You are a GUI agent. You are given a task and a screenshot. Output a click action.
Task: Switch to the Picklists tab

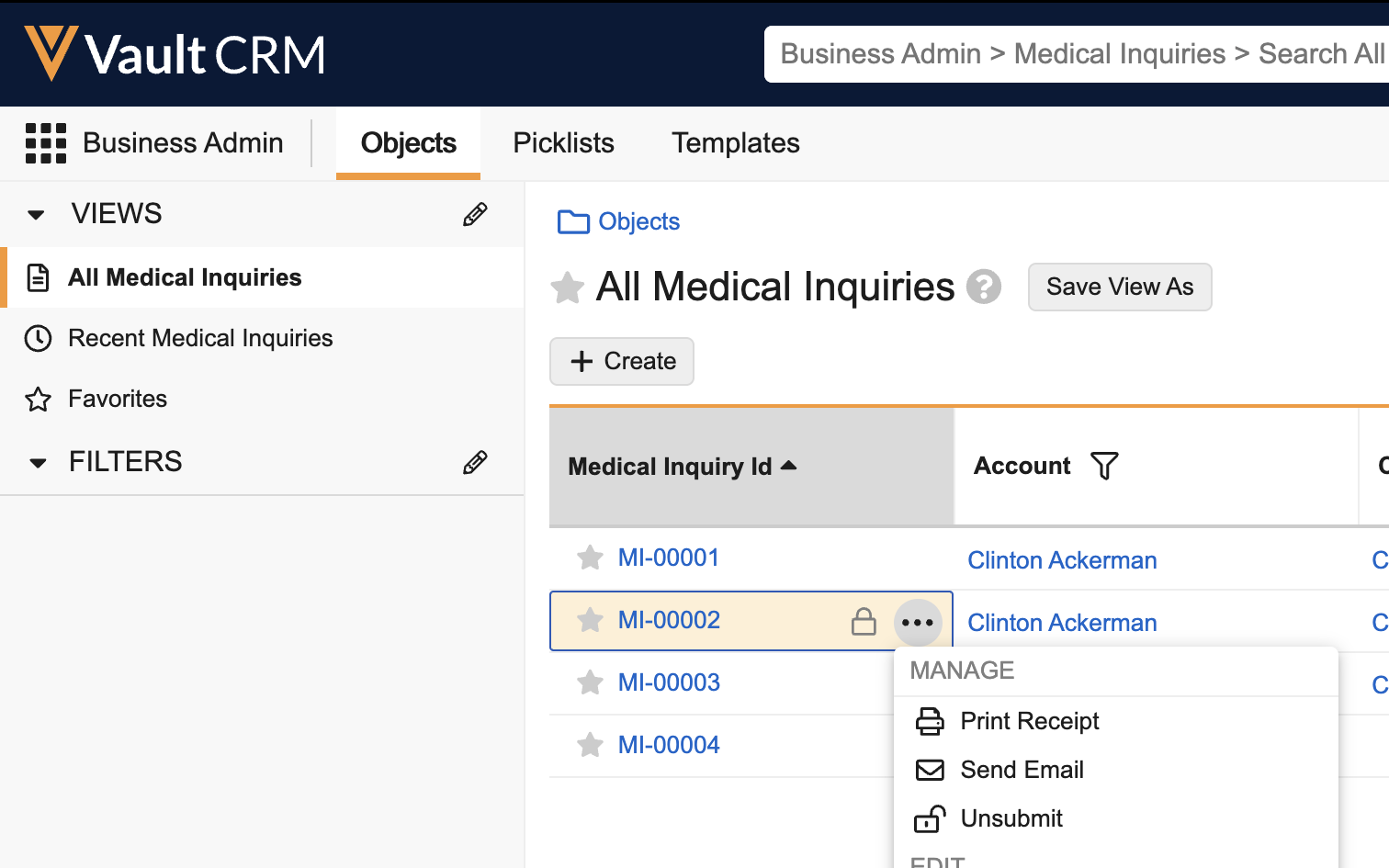click(x=563, y=142)
